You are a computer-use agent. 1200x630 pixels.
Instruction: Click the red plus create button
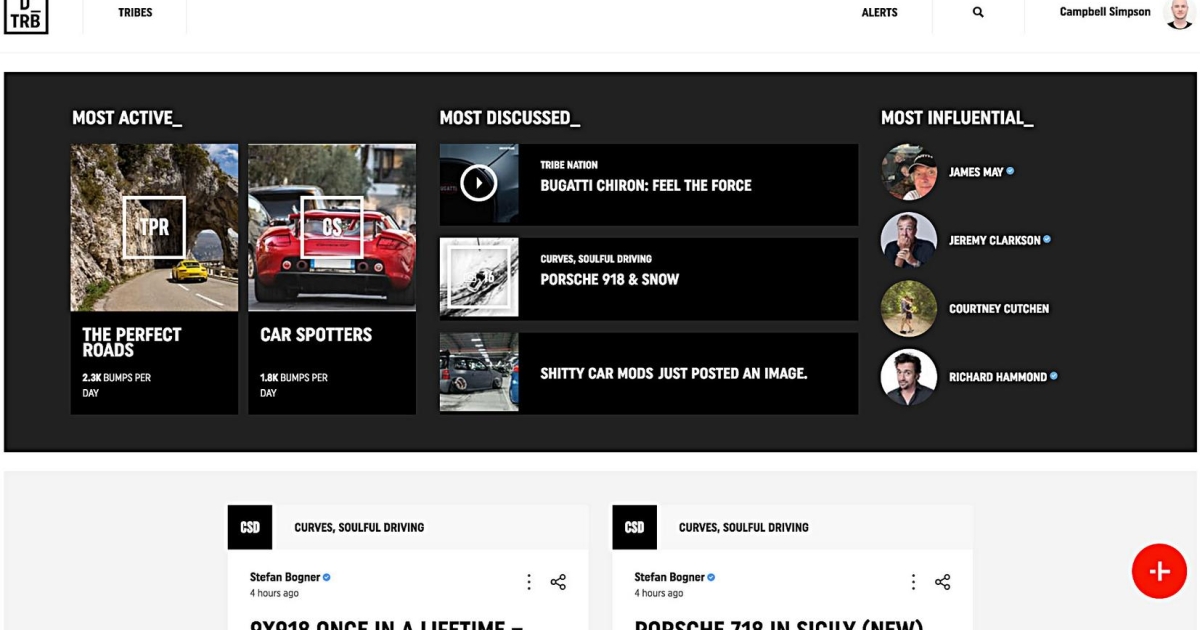(1159, 571)
